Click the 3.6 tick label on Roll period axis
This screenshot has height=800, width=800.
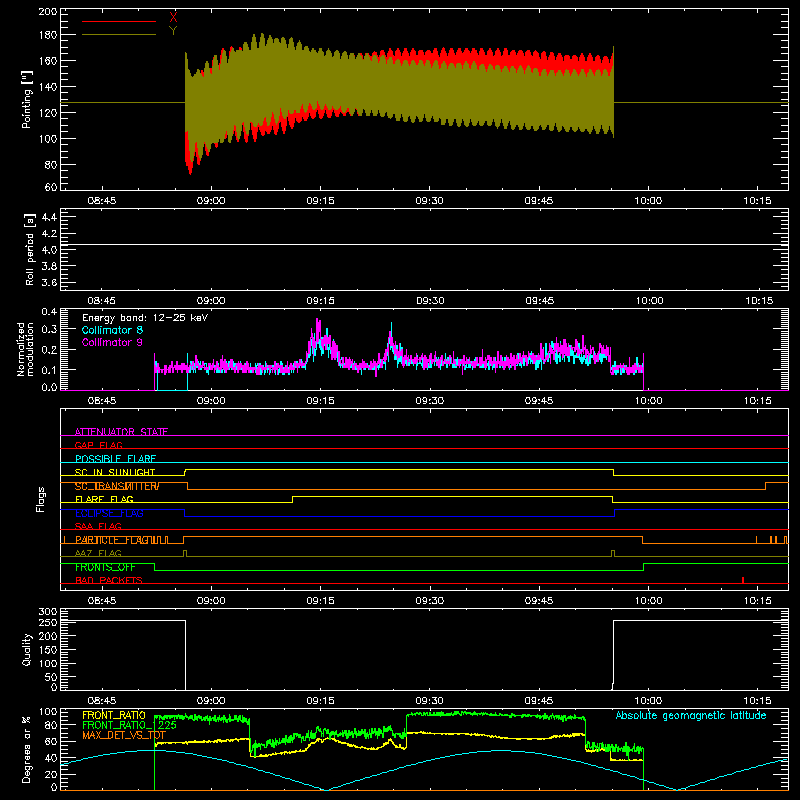[x=49, y=282]
